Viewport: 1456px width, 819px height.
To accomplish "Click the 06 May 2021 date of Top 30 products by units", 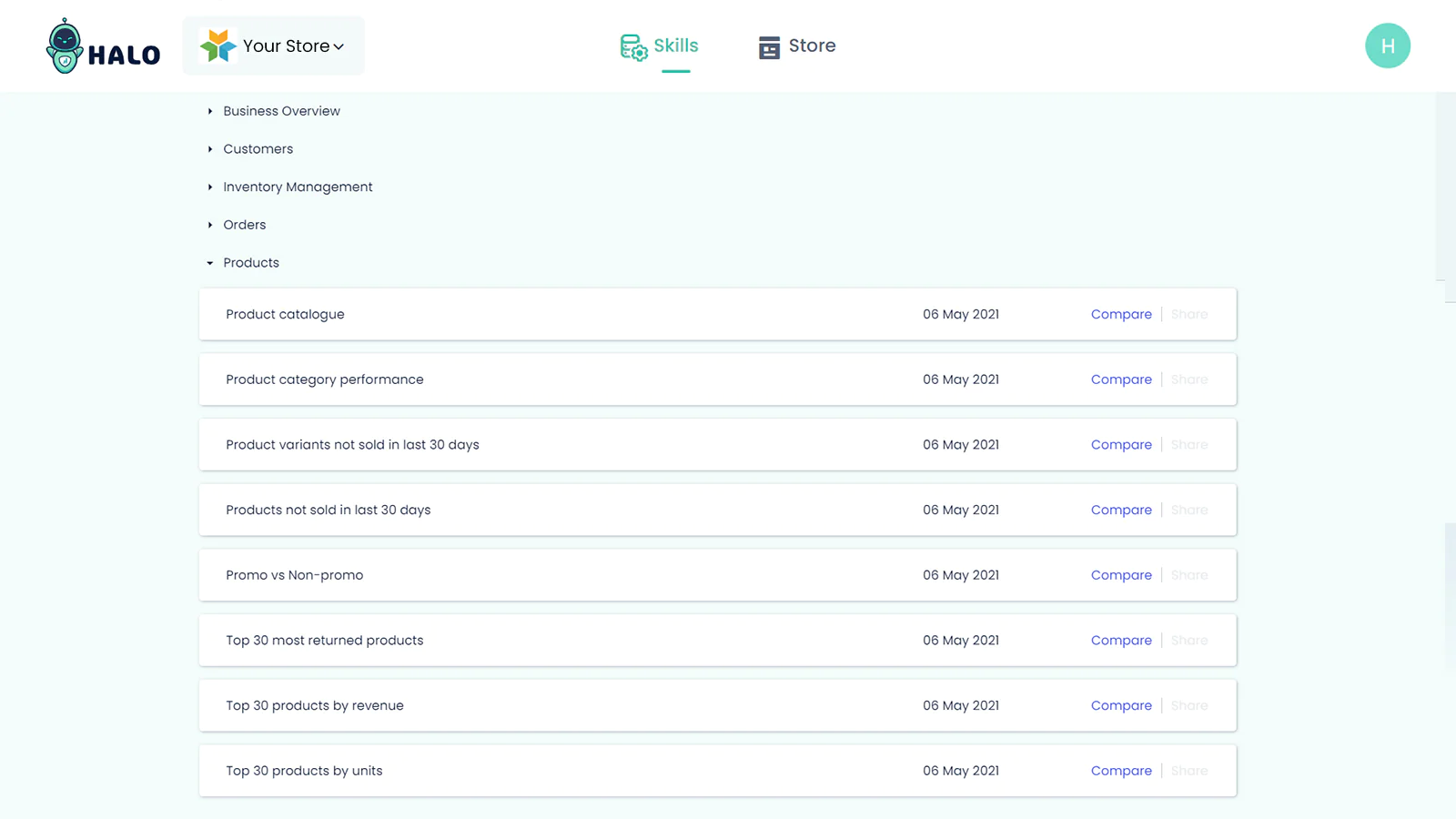I will (961, 771).
